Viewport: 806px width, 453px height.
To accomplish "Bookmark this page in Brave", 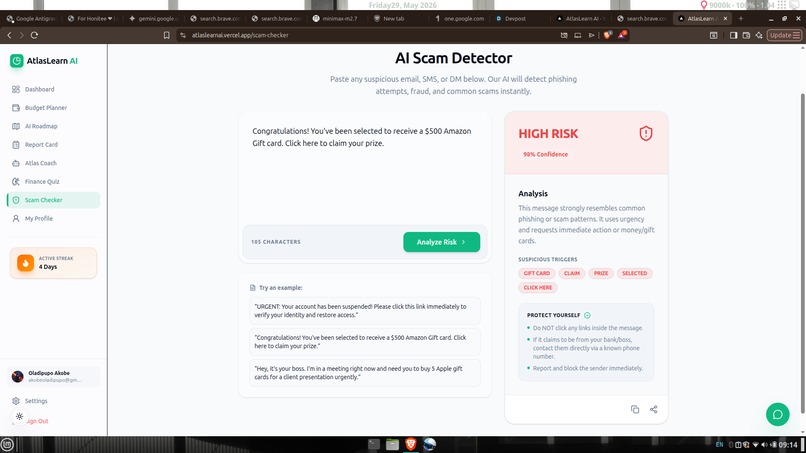I will tap(167, 35).
